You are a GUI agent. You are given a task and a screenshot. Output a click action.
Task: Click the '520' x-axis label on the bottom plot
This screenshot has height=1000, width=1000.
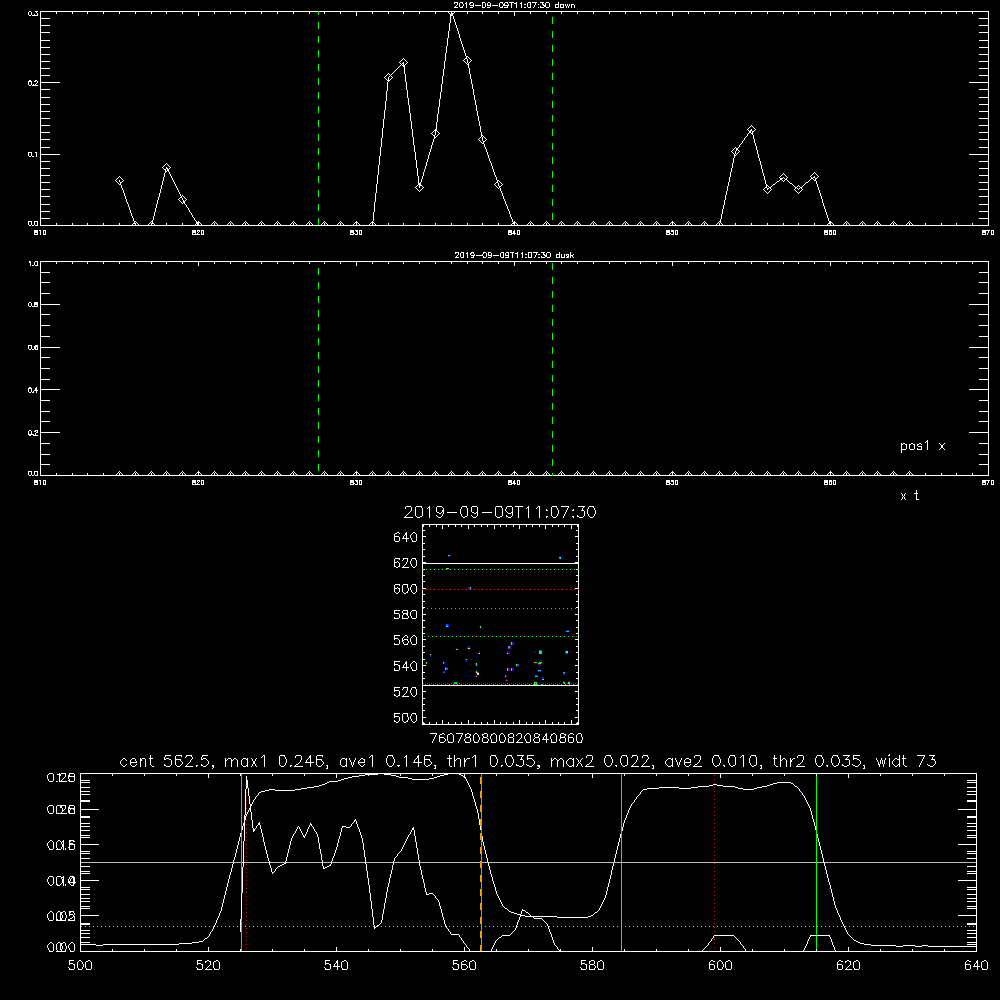[x=208, y=966]
